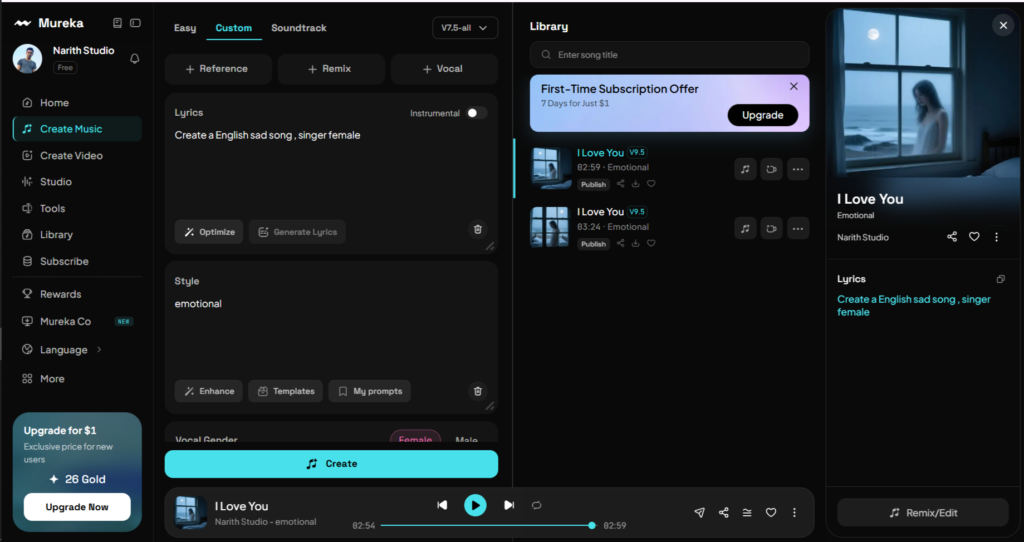Collapse sidebar using the panel icon
The width and height of the screenshot is (1024, 542).
135,23
